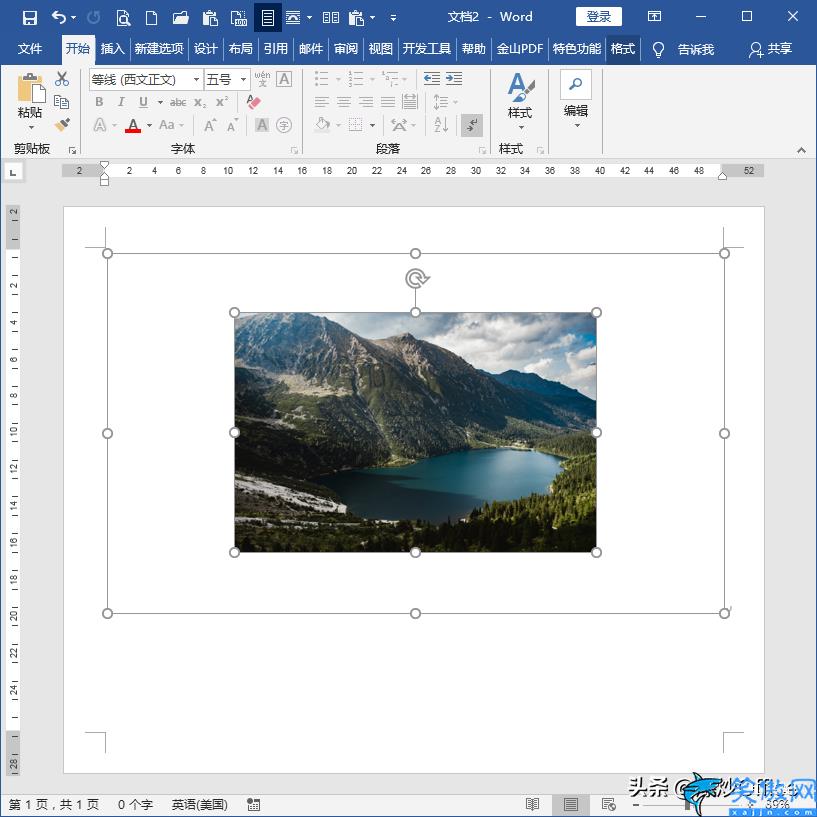Switch to read mode in status bar
Screen dimensions: 817x817
click(532, 804)
